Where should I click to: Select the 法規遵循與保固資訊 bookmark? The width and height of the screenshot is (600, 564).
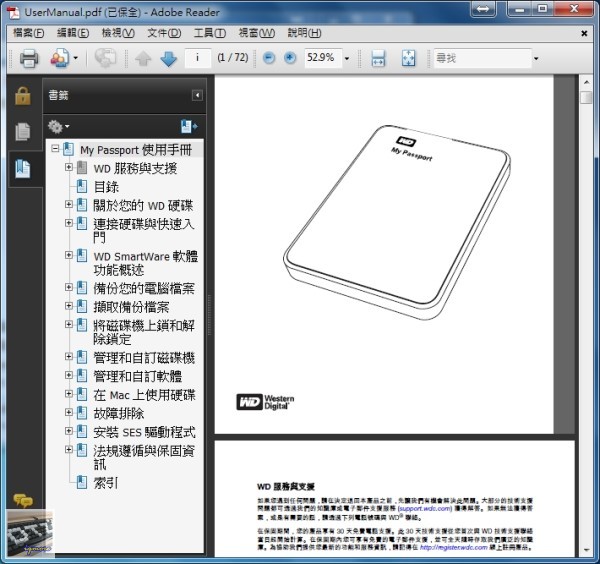tap(144, 458)
